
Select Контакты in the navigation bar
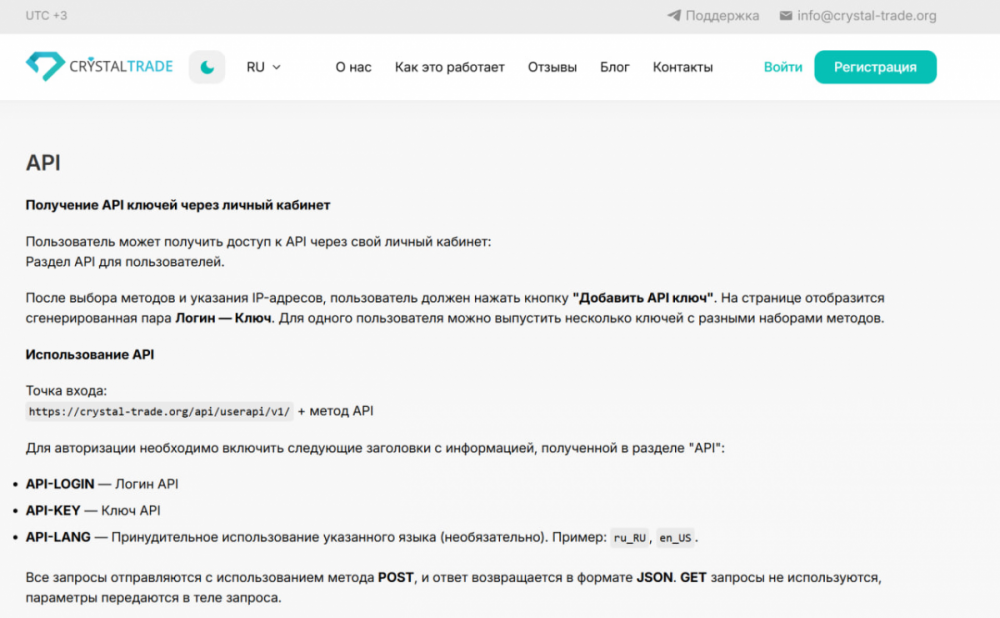coord(682,67)
